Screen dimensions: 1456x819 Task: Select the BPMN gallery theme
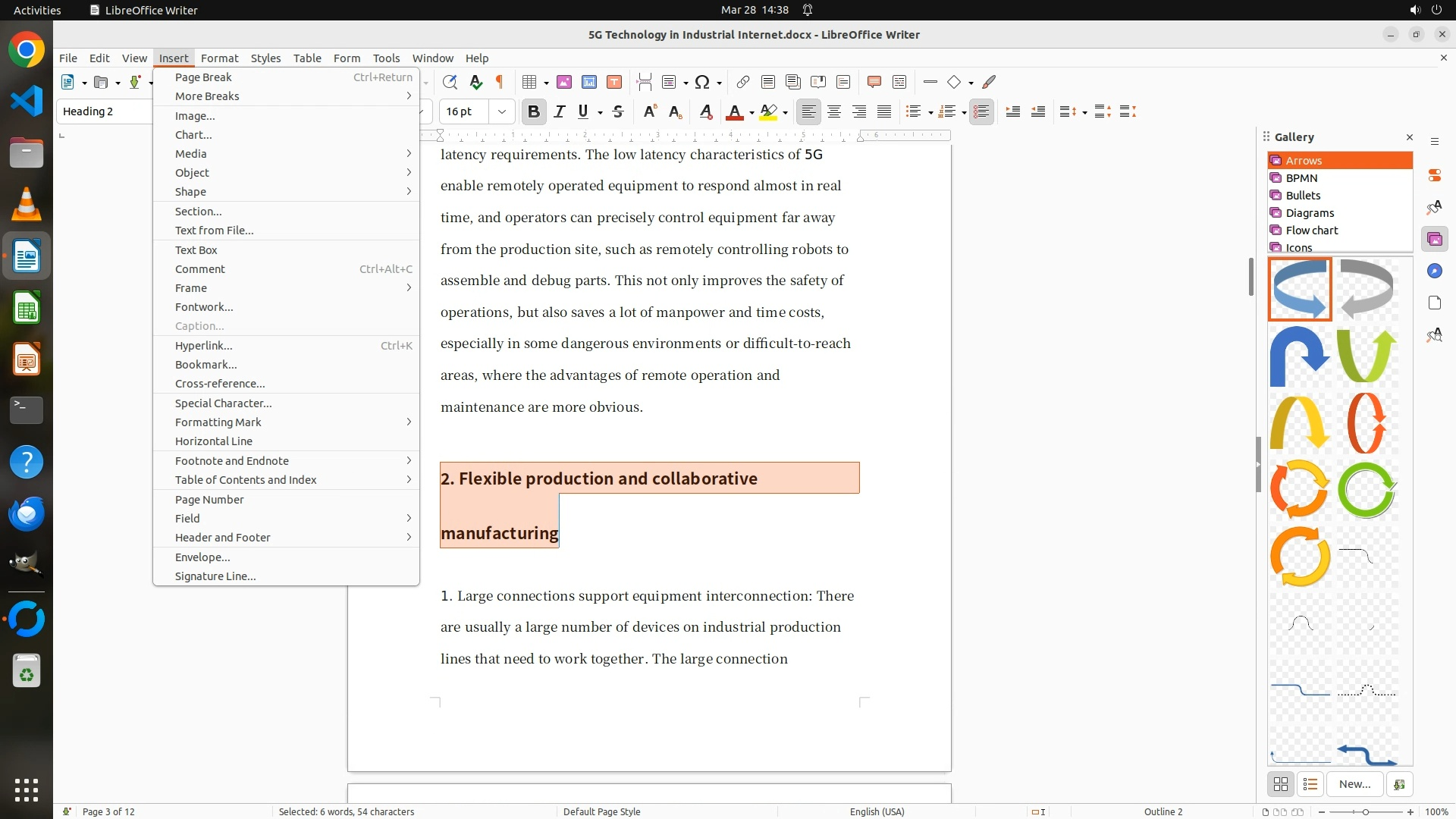point(1301,177)
